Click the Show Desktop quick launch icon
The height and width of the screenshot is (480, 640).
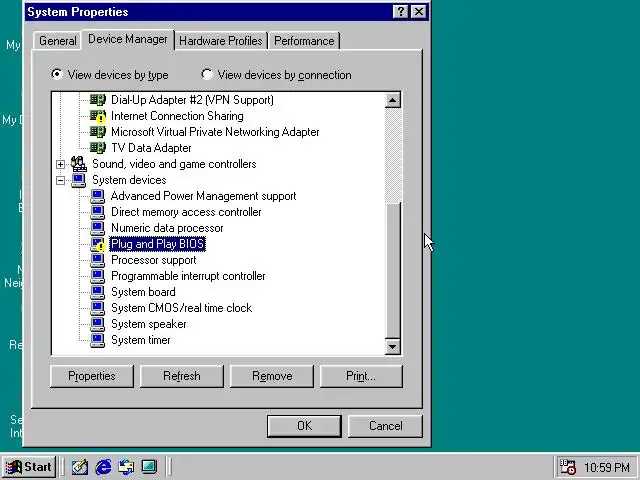point(80,467)
